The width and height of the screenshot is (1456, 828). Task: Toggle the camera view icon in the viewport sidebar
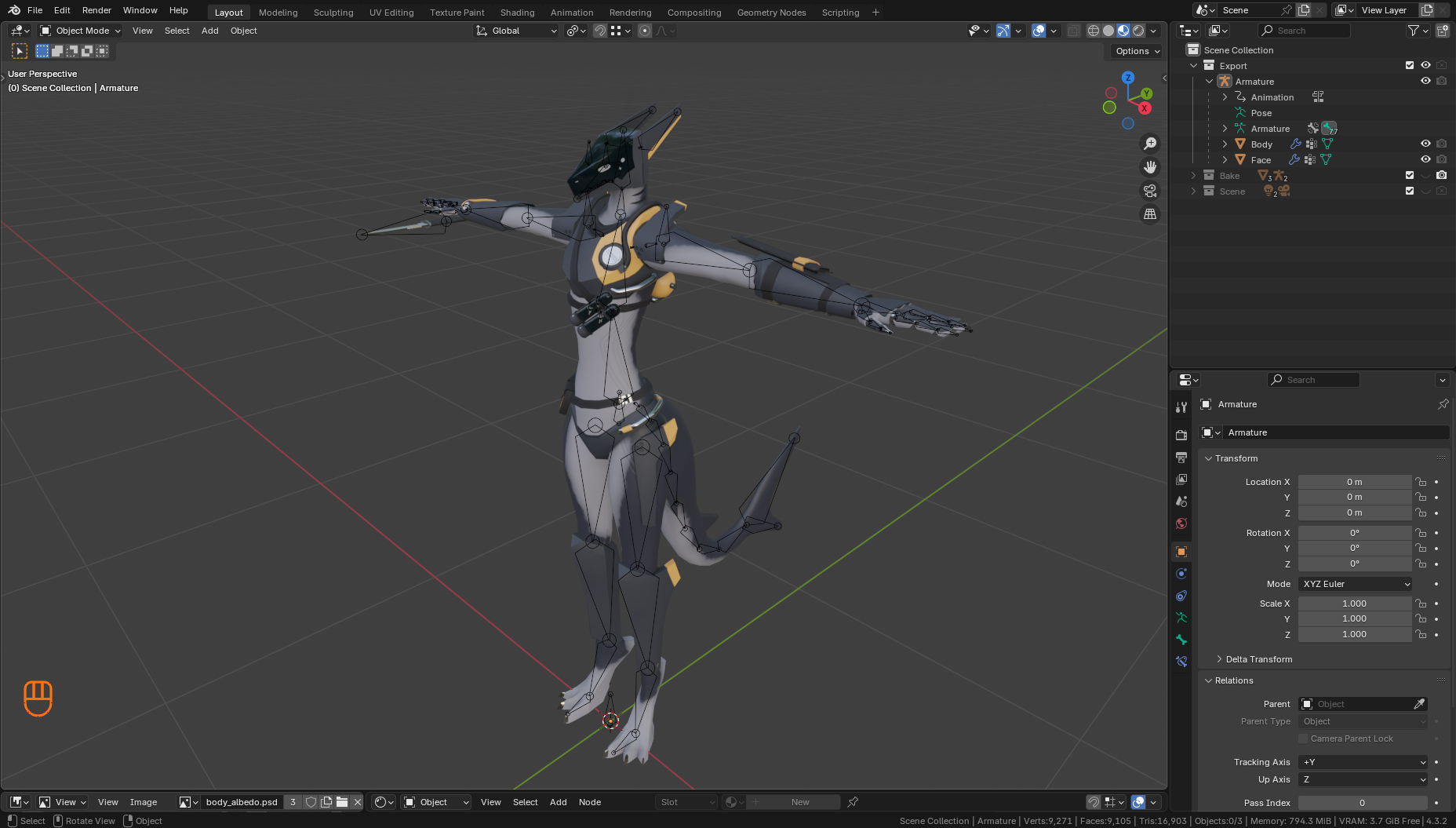click(x=1150, y=191)
